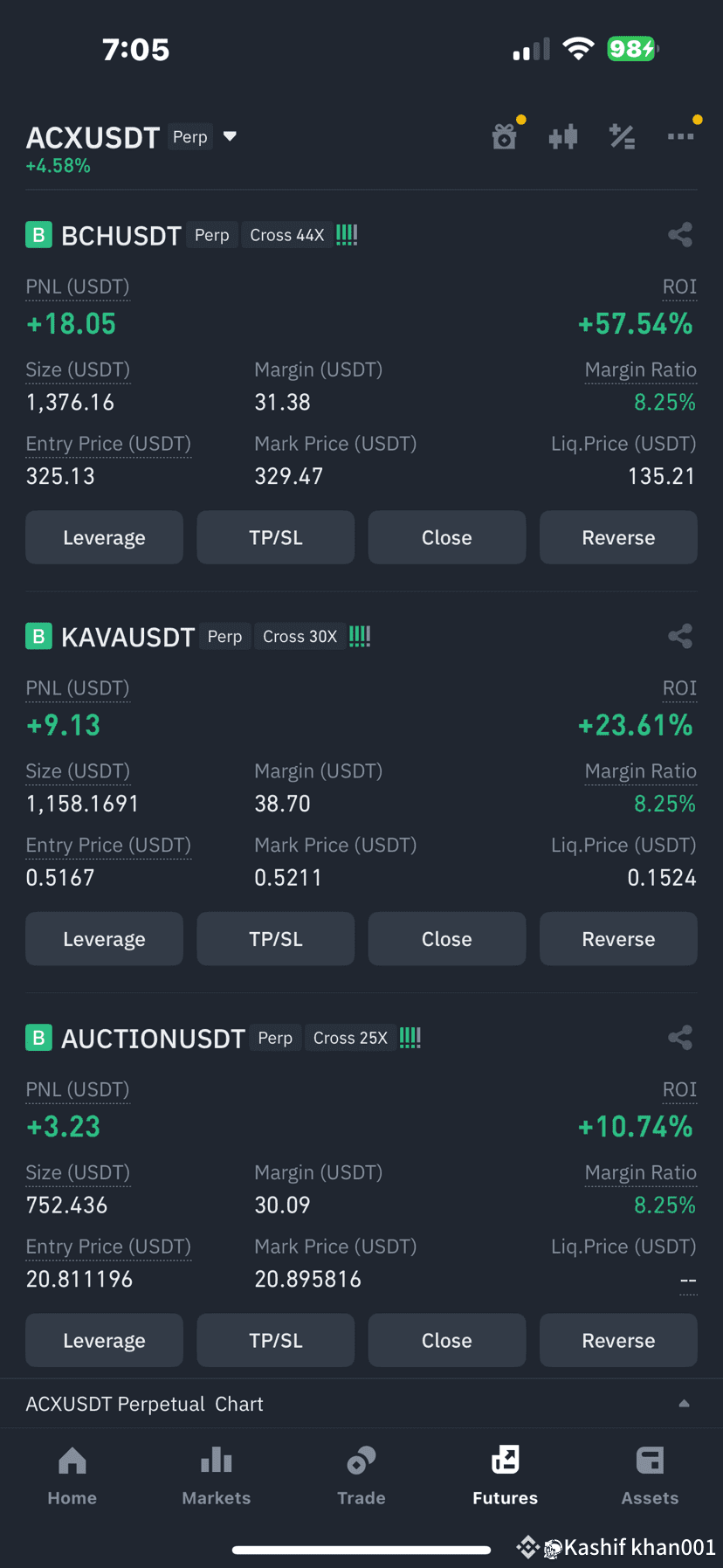Adjust Leverage on the KAVAUSDT position
This screenshot has height=1568, width=723.
pyautogui.click(x=104, y=939)
